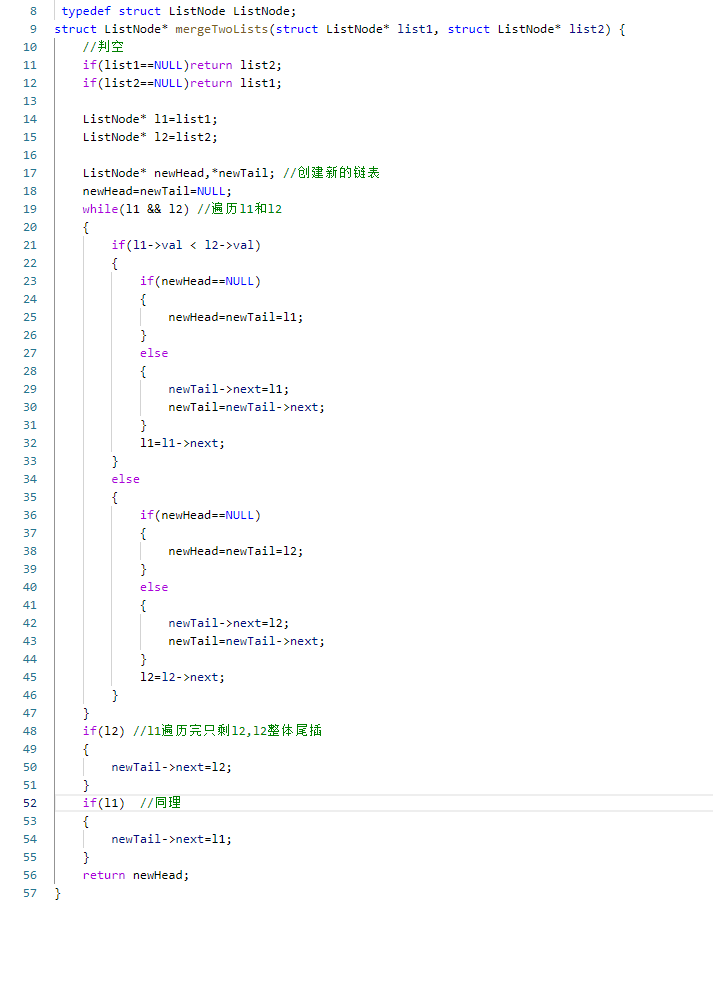The width and height of the screenshot is (713, 986).
Task: Click 'newTail->next=l2;' on line 50
Action: [x=172, y=767]
